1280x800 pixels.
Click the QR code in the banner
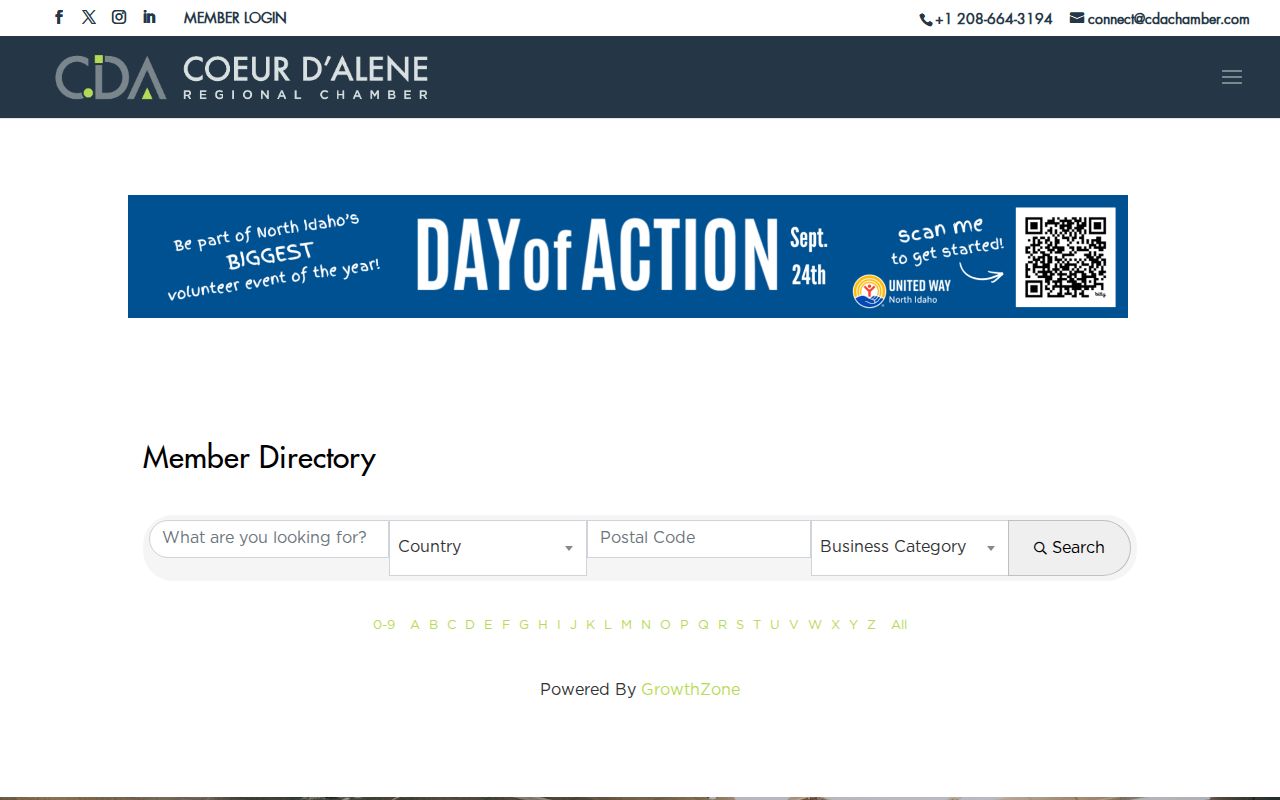click(1065, 257)
